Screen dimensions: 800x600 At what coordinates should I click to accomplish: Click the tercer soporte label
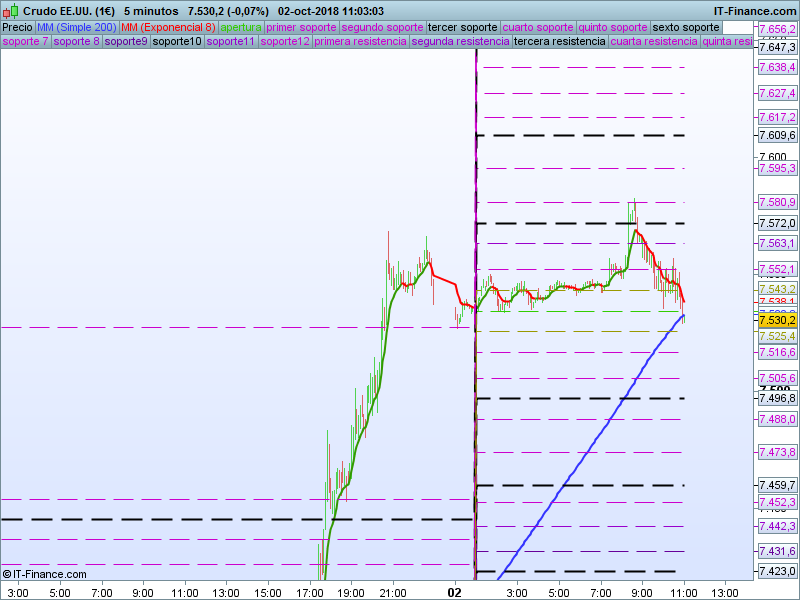pyautogui.click(x=462, y=28)
